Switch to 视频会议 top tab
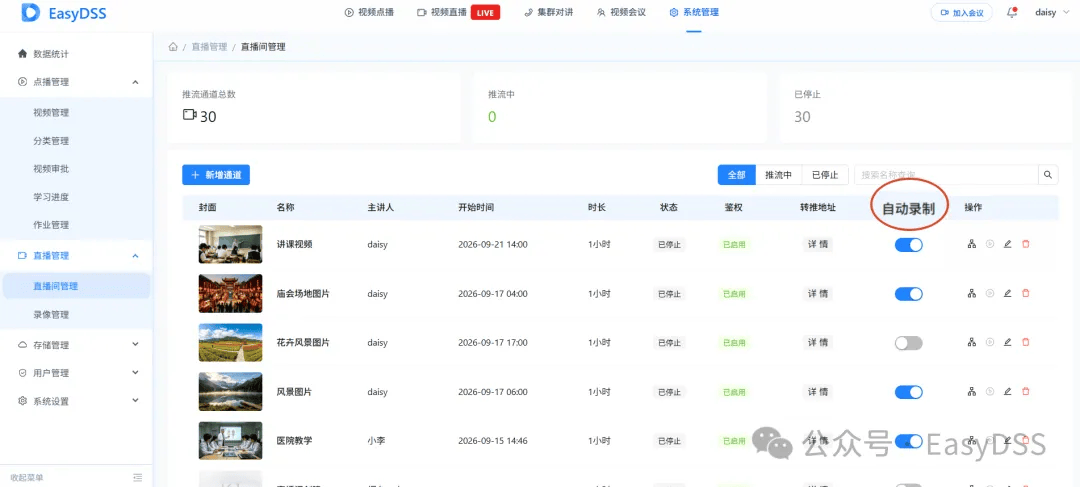 (x=621, y=12)
